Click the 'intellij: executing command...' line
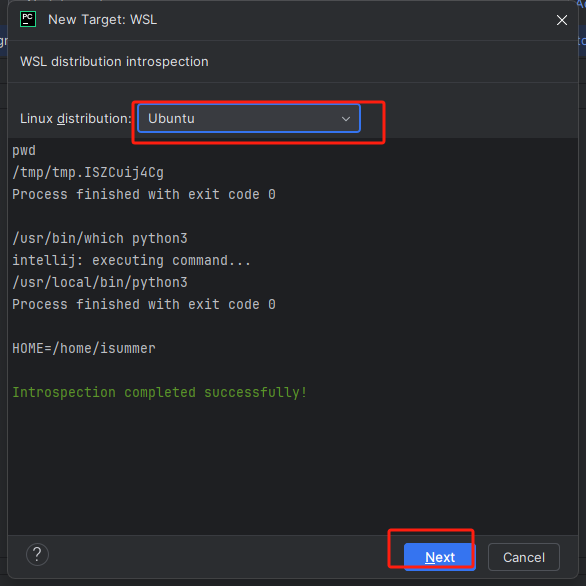This screenshot has height=586, width=586. coord(132,260)
